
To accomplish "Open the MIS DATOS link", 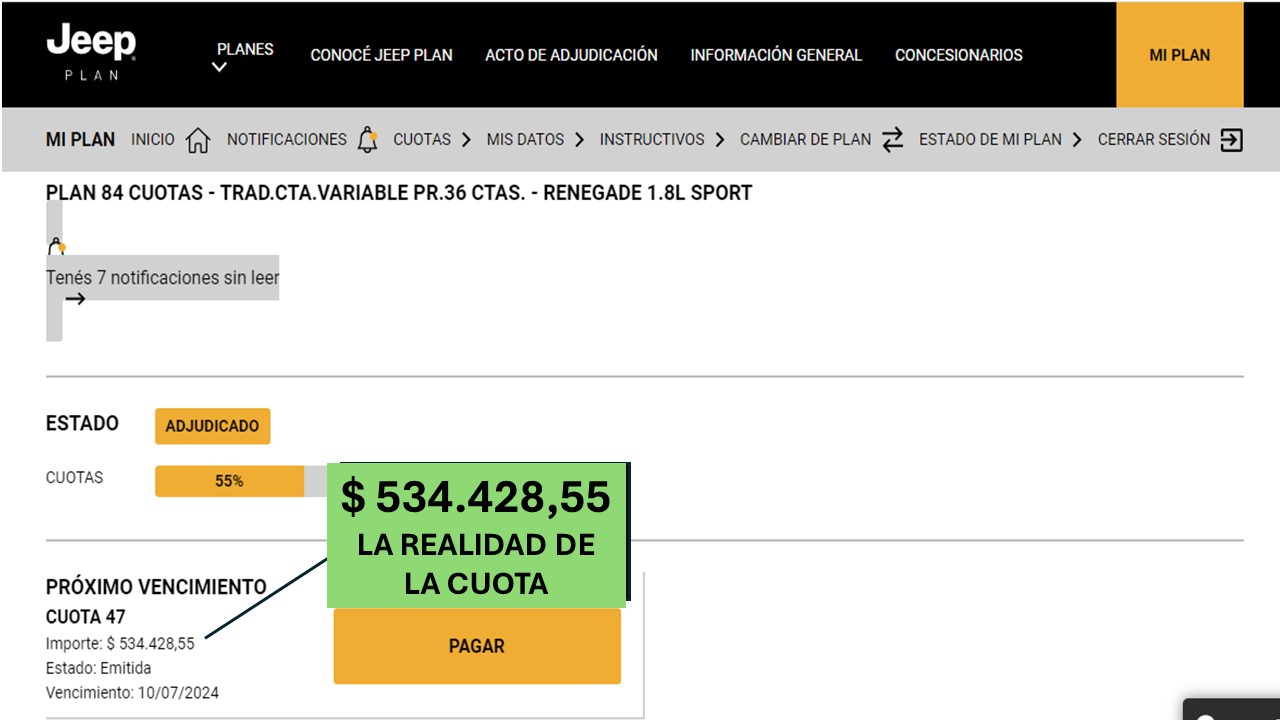I will tap(525, 140).
